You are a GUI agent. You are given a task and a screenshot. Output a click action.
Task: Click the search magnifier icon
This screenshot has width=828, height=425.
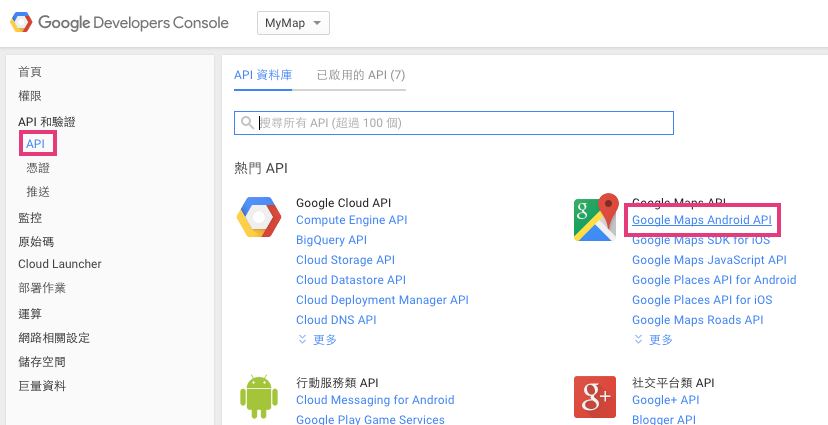pos(247,123)
